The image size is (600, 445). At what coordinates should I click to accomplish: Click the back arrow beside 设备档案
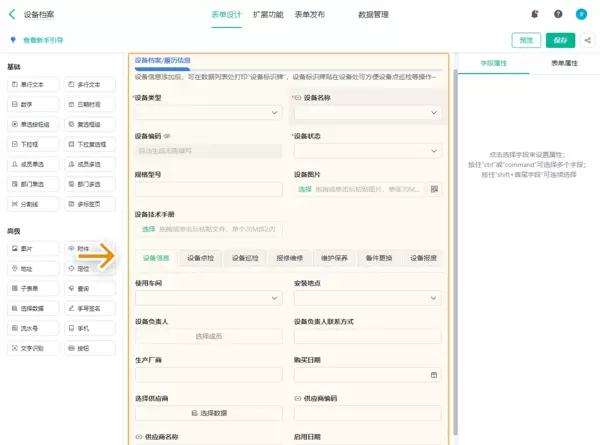coord(11,15)
